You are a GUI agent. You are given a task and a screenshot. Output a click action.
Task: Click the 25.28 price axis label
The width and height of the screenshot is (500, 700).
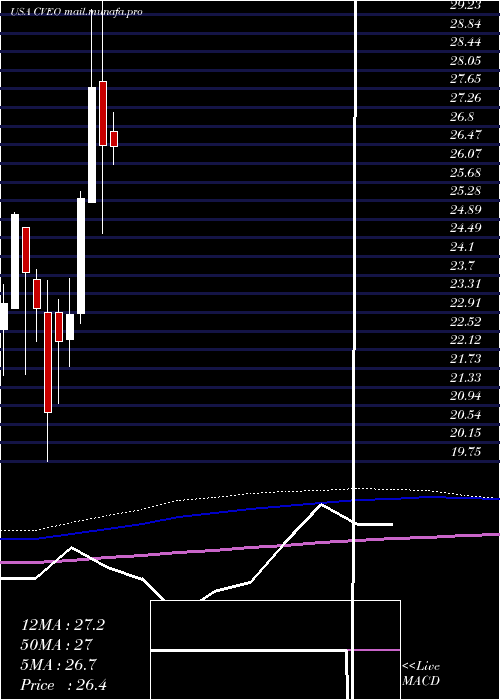465,191
